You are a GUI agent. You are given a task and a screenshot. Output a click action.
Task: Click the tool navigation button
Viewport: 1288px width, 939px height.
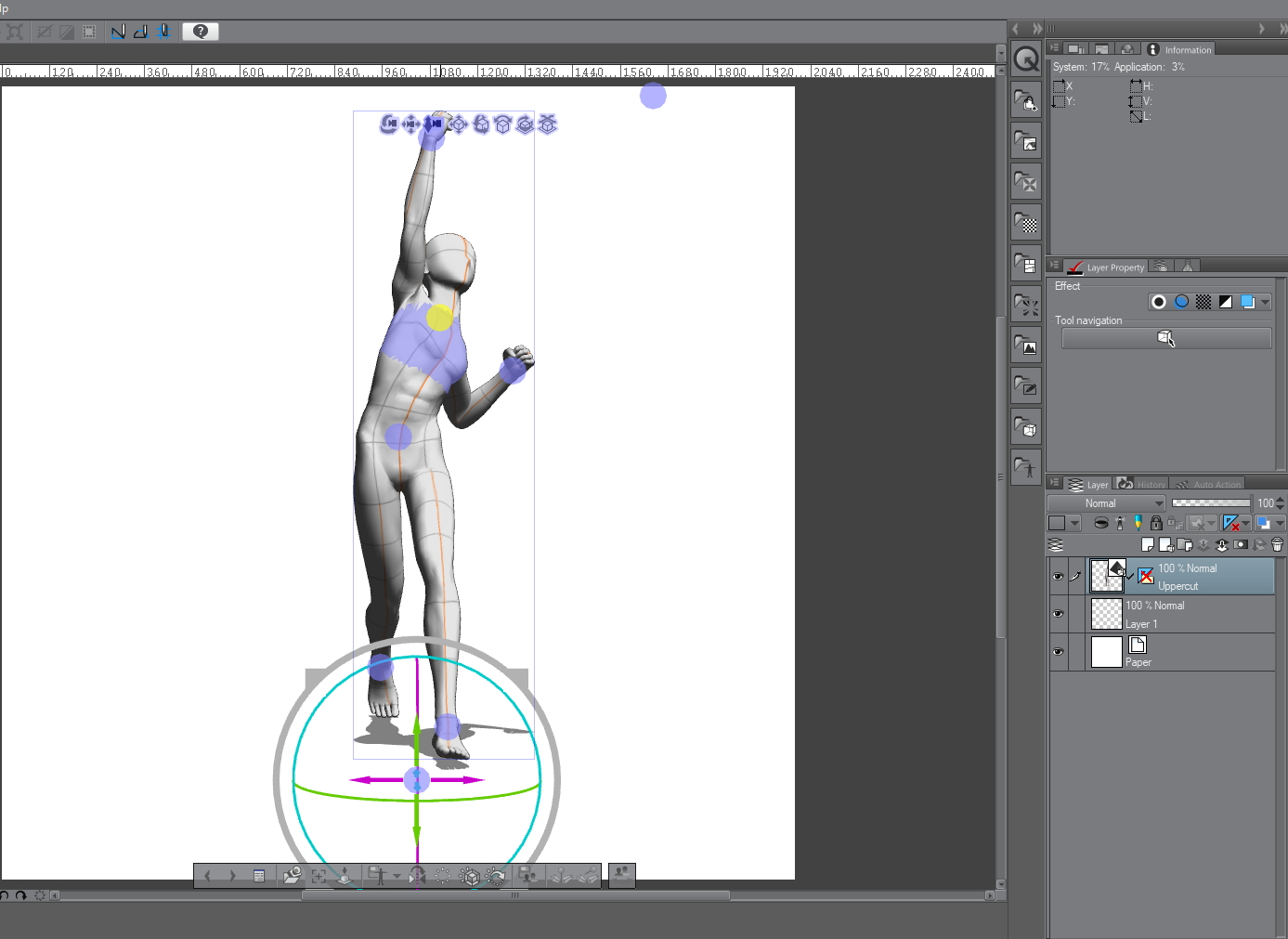1166,339
